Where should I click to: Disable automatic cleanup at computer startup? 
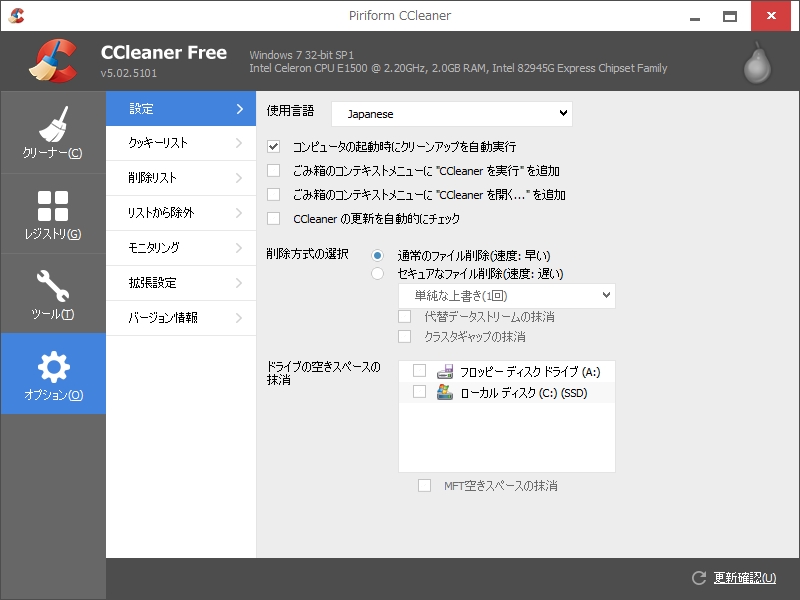(x=274, y=147)
